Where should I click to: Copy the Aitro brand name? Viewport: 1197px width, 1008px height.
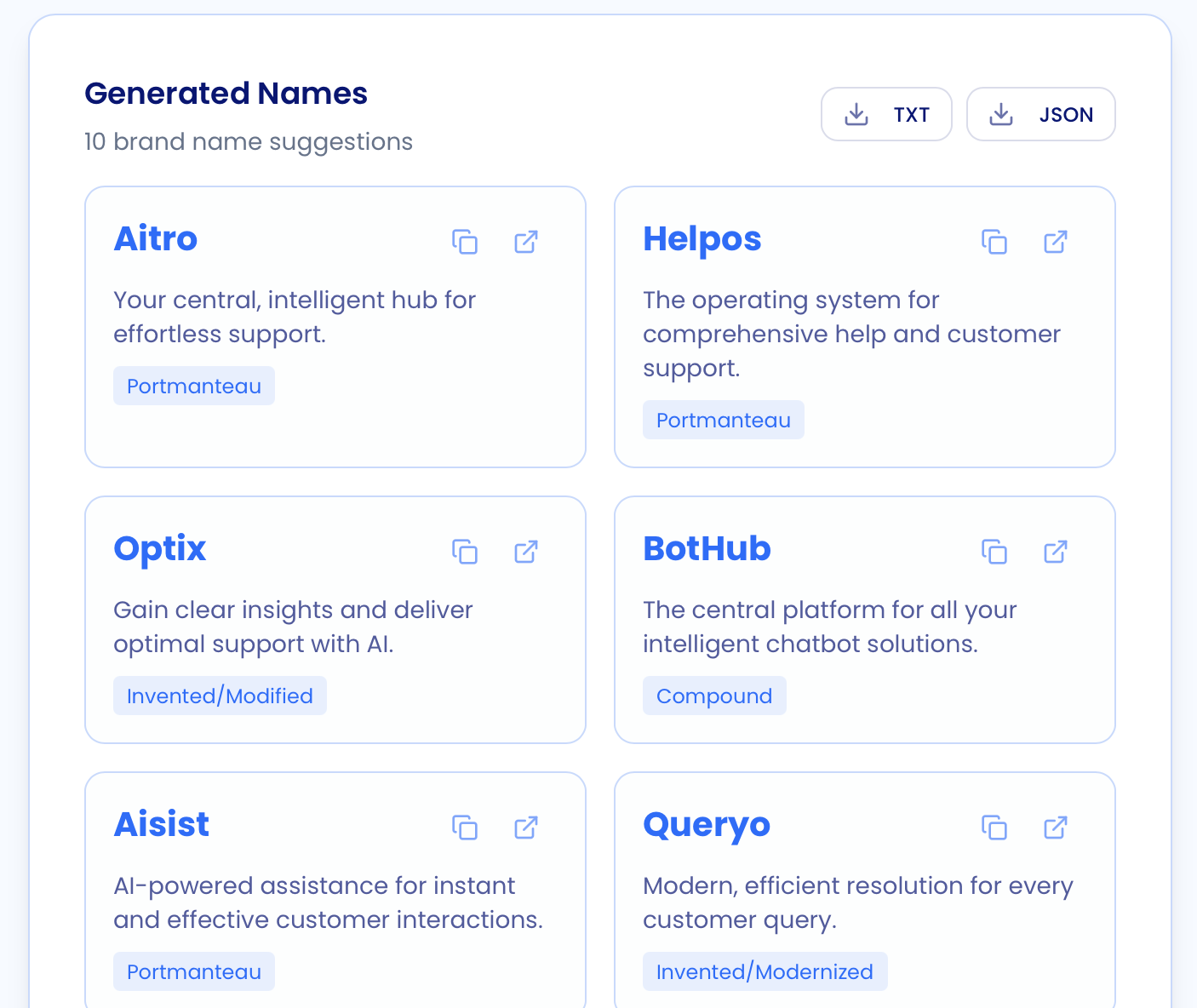pyautogui.click(x=465, y=242)
